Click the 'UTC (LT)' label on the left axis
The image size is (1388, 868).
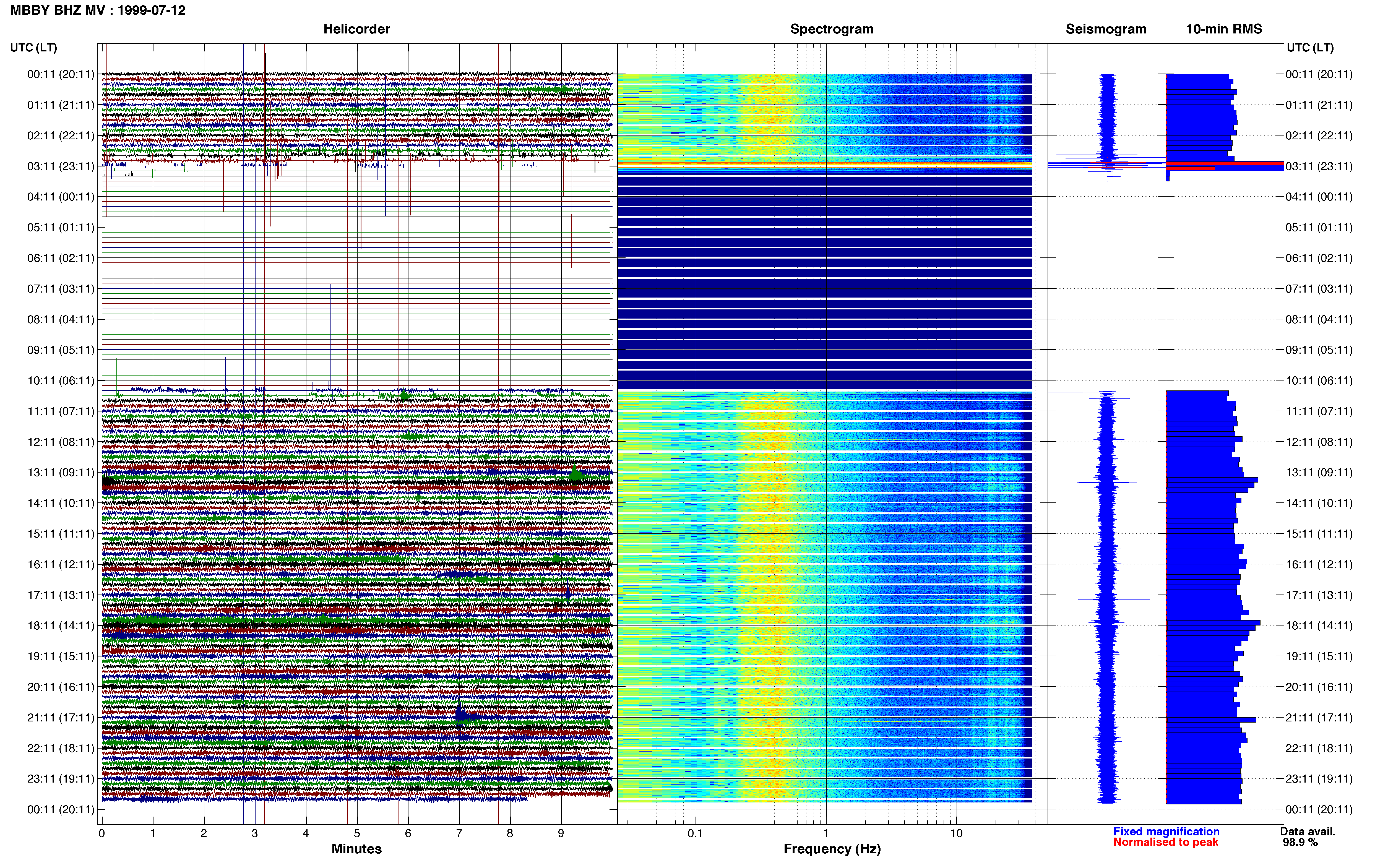[34, 48]
